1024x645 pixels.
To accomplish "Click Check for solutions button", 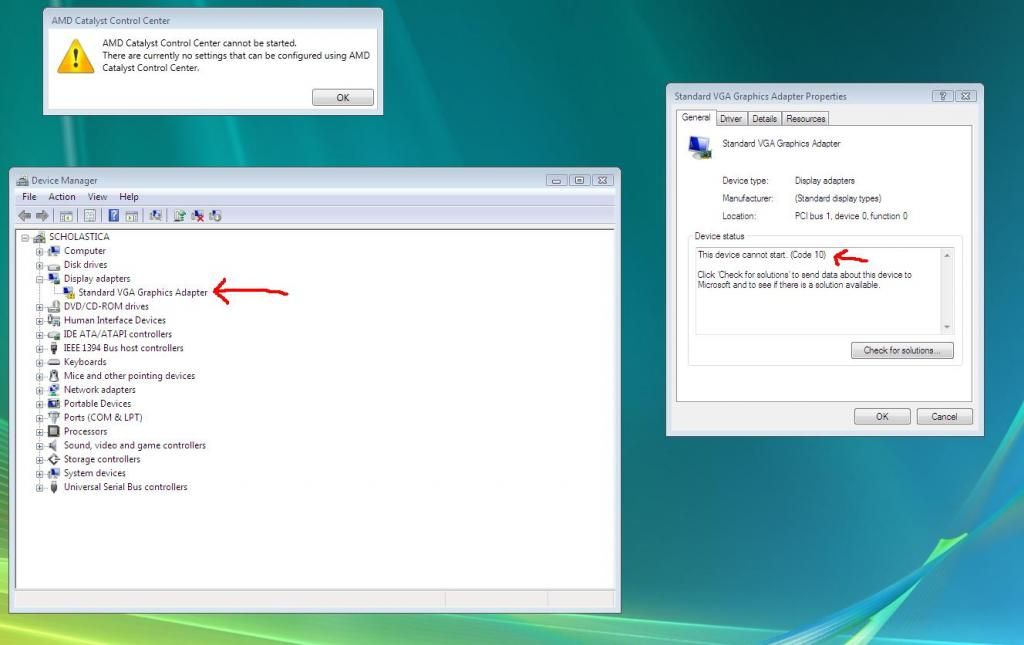I will point(902,351).
